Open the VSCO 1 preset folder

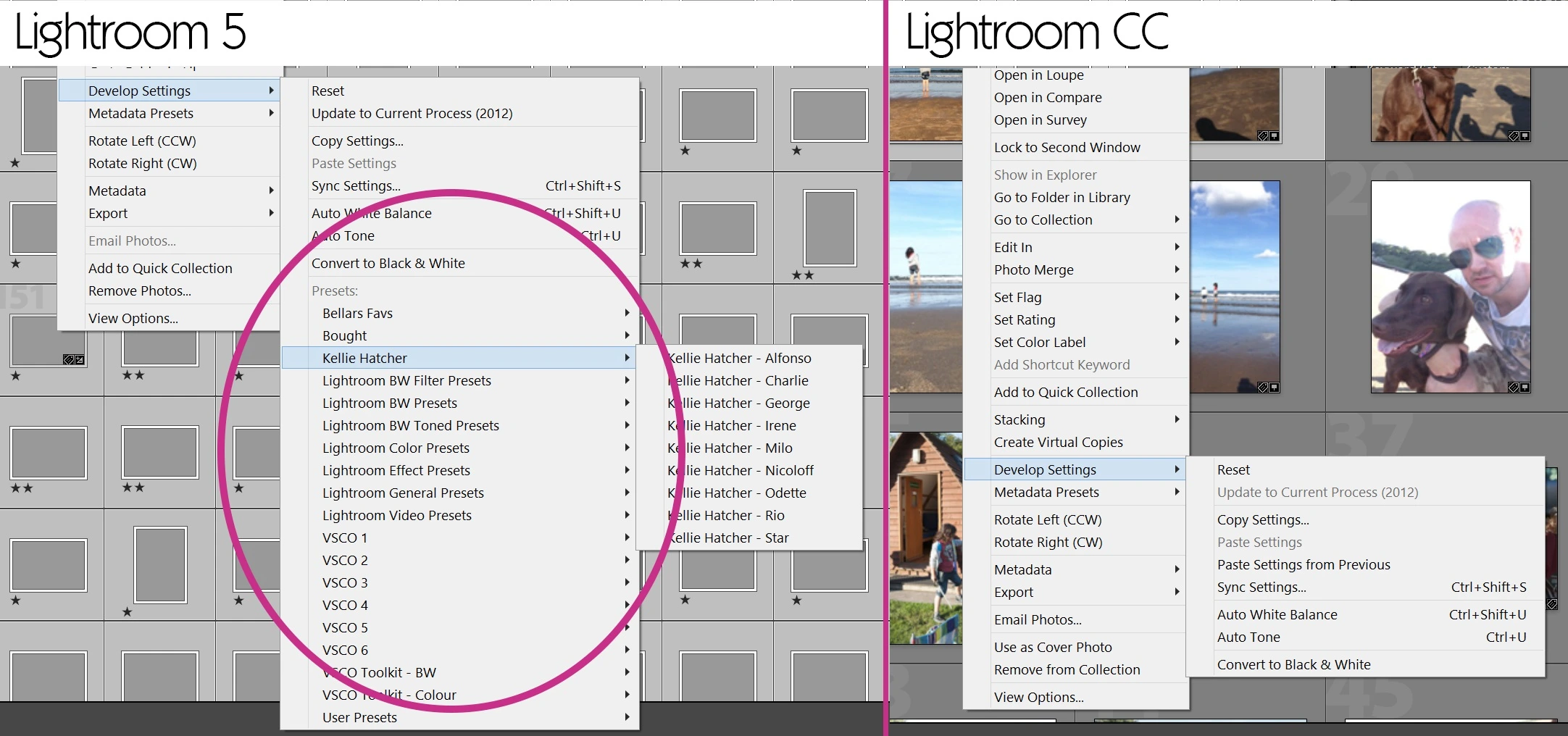point(460,538)
